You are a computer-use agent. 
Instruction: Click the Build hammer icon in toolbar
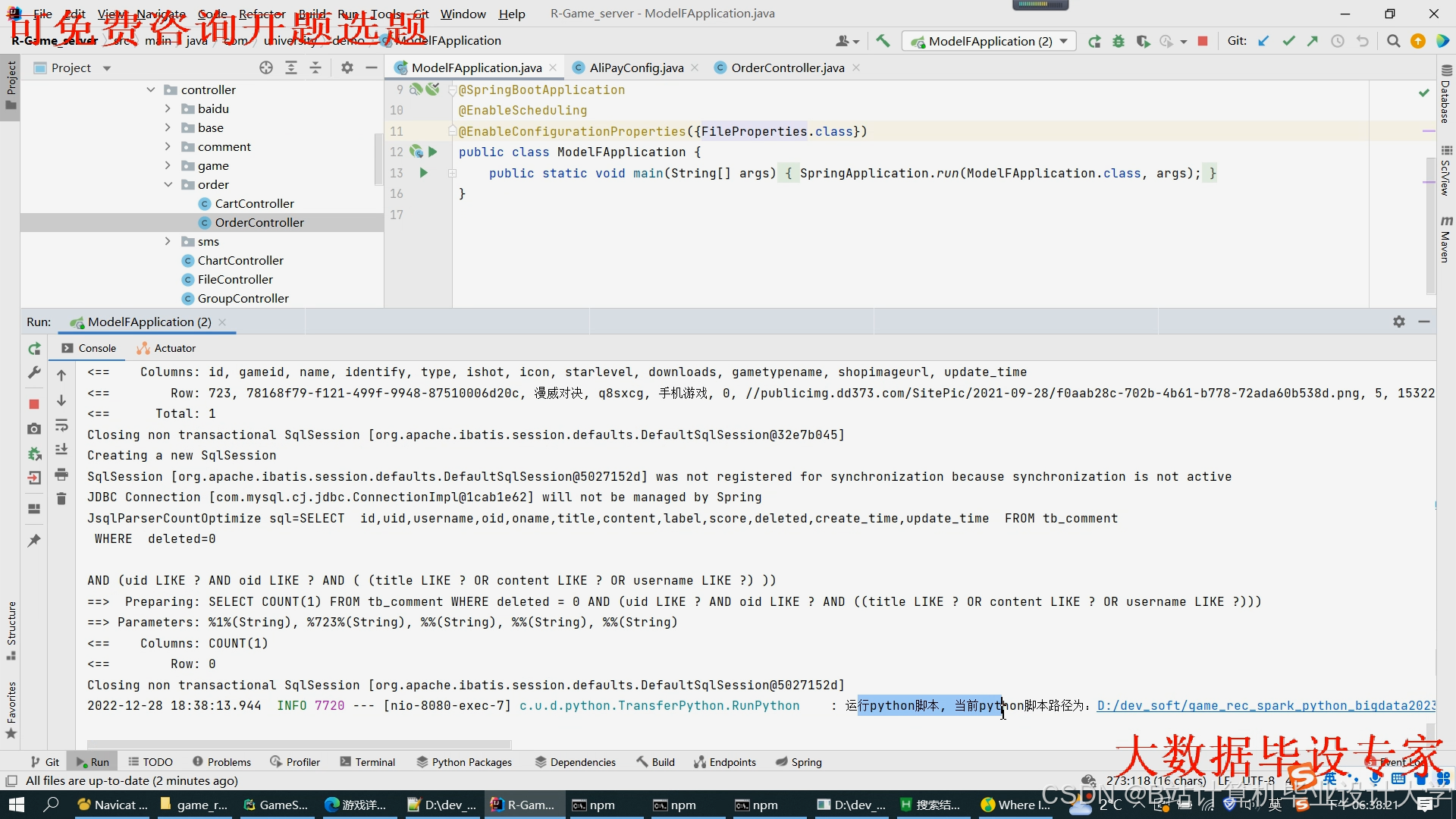point(883,41)
